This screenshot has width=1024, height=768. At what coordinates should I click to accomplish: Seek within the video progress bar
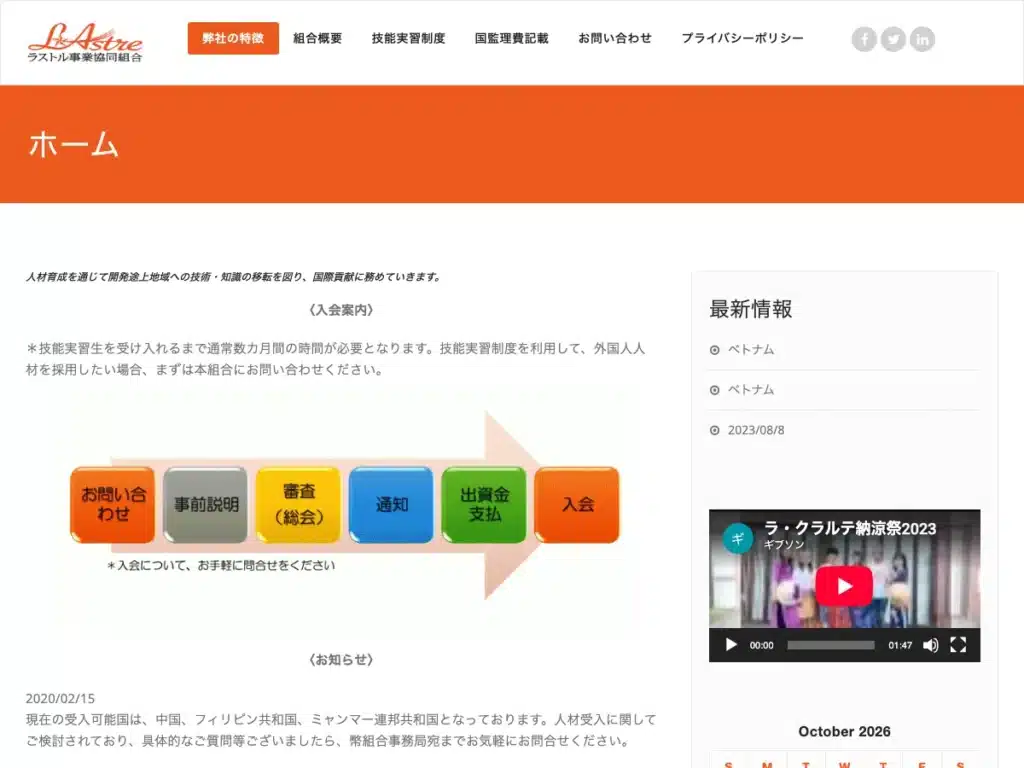tap(831, 645)
